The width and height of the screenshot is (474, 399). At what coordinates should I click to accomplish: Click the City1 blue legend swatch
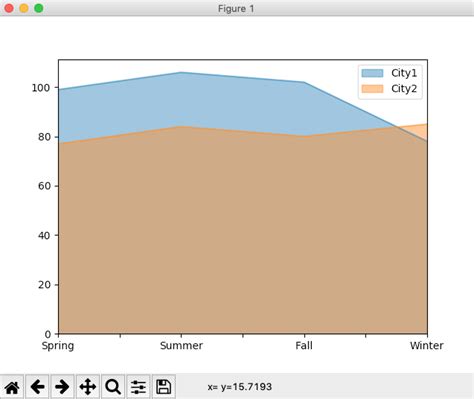tap(372, 73)
